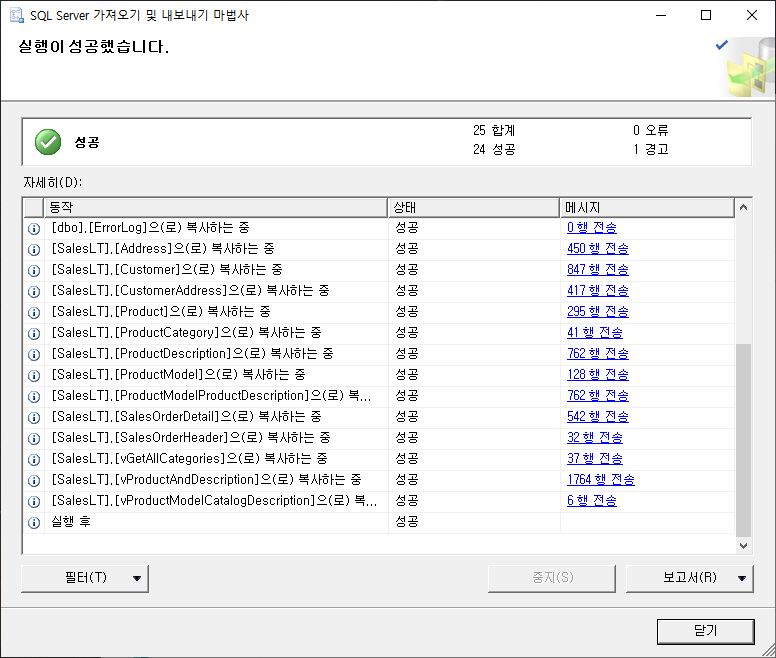Open the '847 행 전송' link

(x=597, y=270)
